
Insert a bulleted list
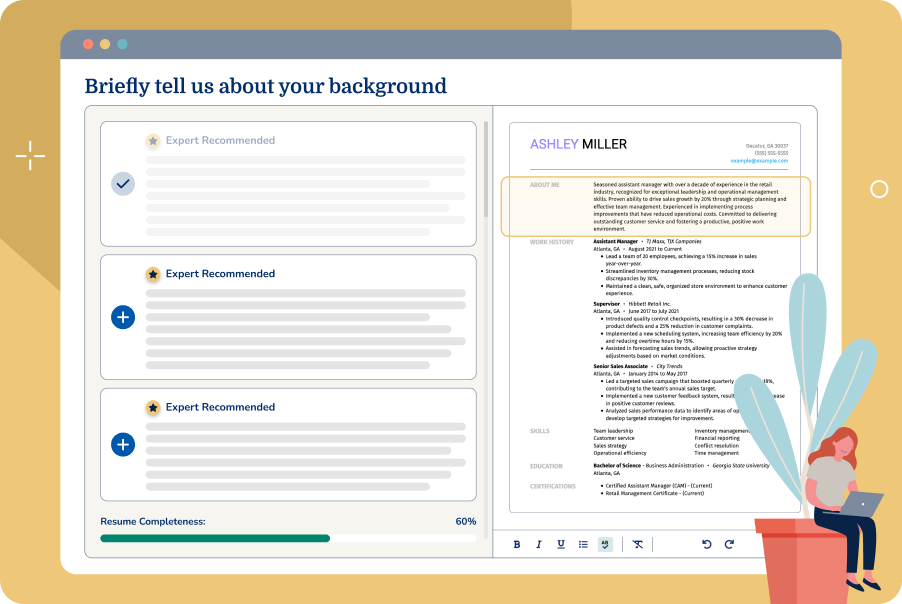(583, 544)
